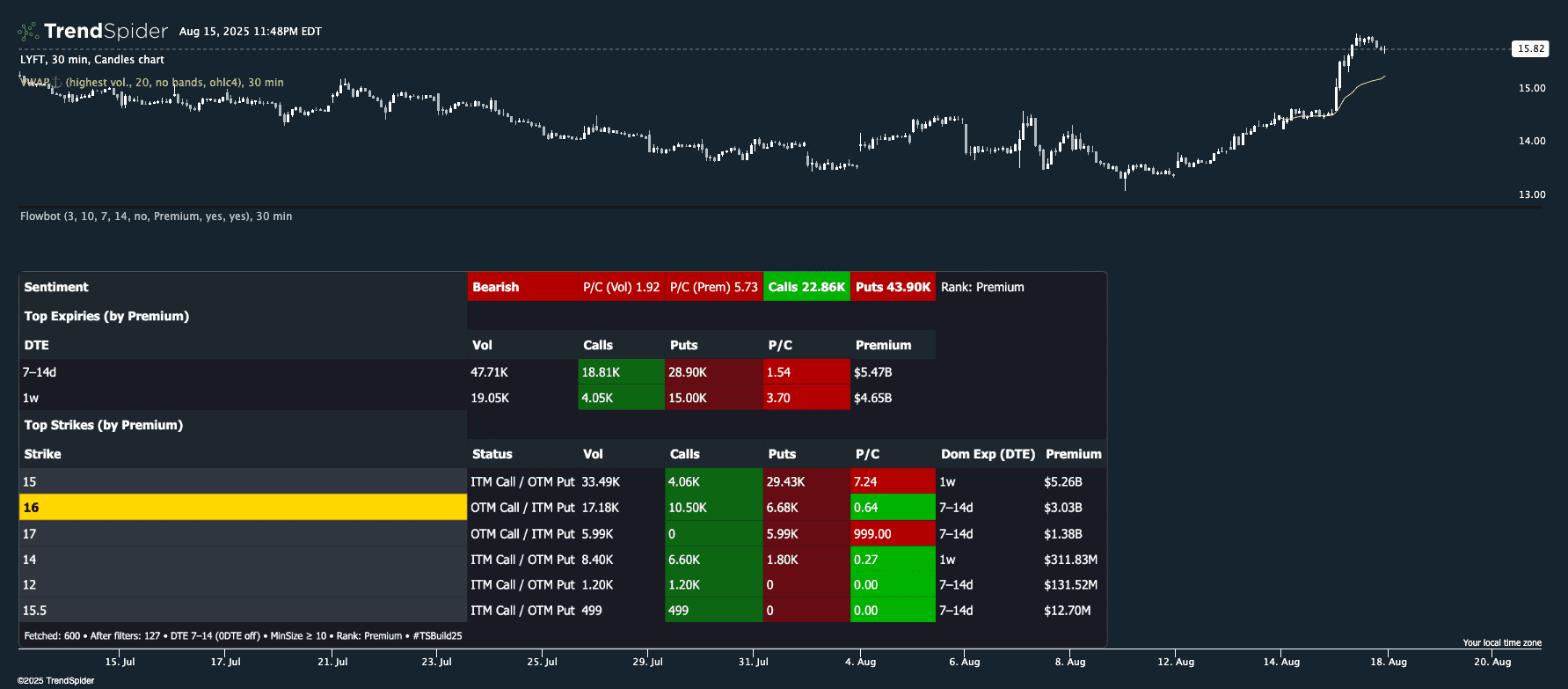Click the Top Strikes (by Premium) heading

point(104,425)
